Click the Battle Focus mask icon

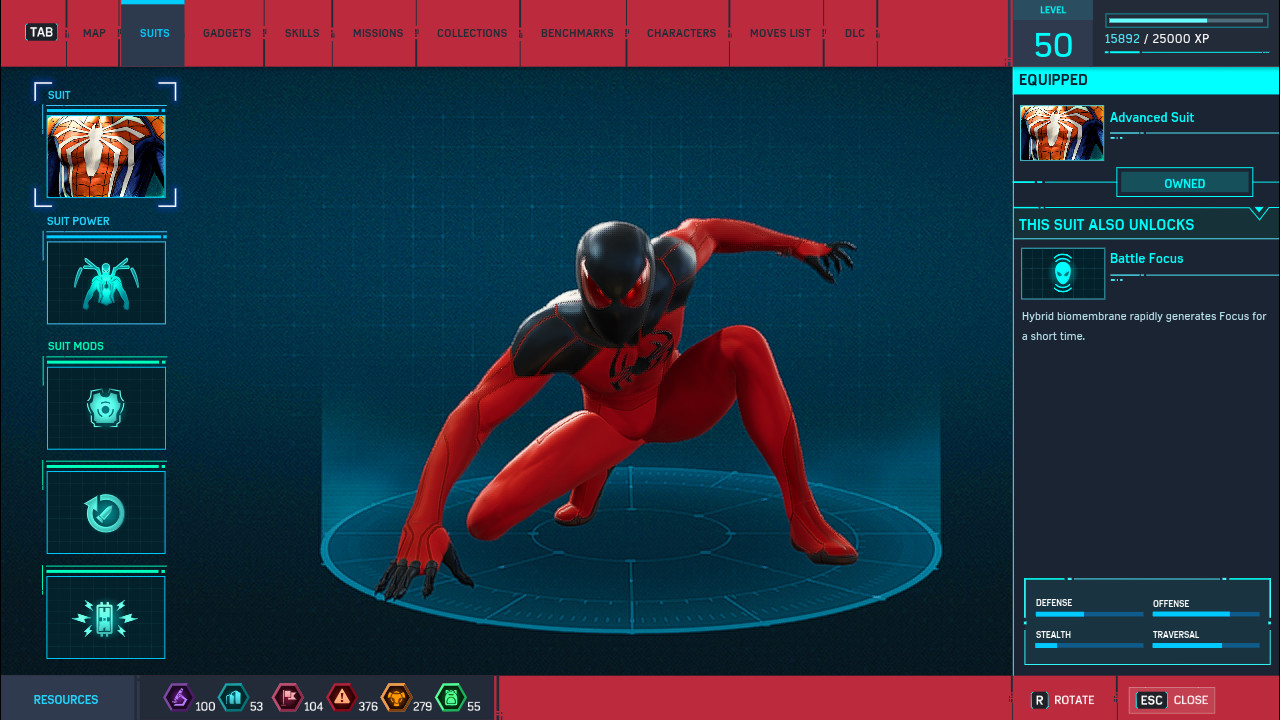[x=1062, y=273]
